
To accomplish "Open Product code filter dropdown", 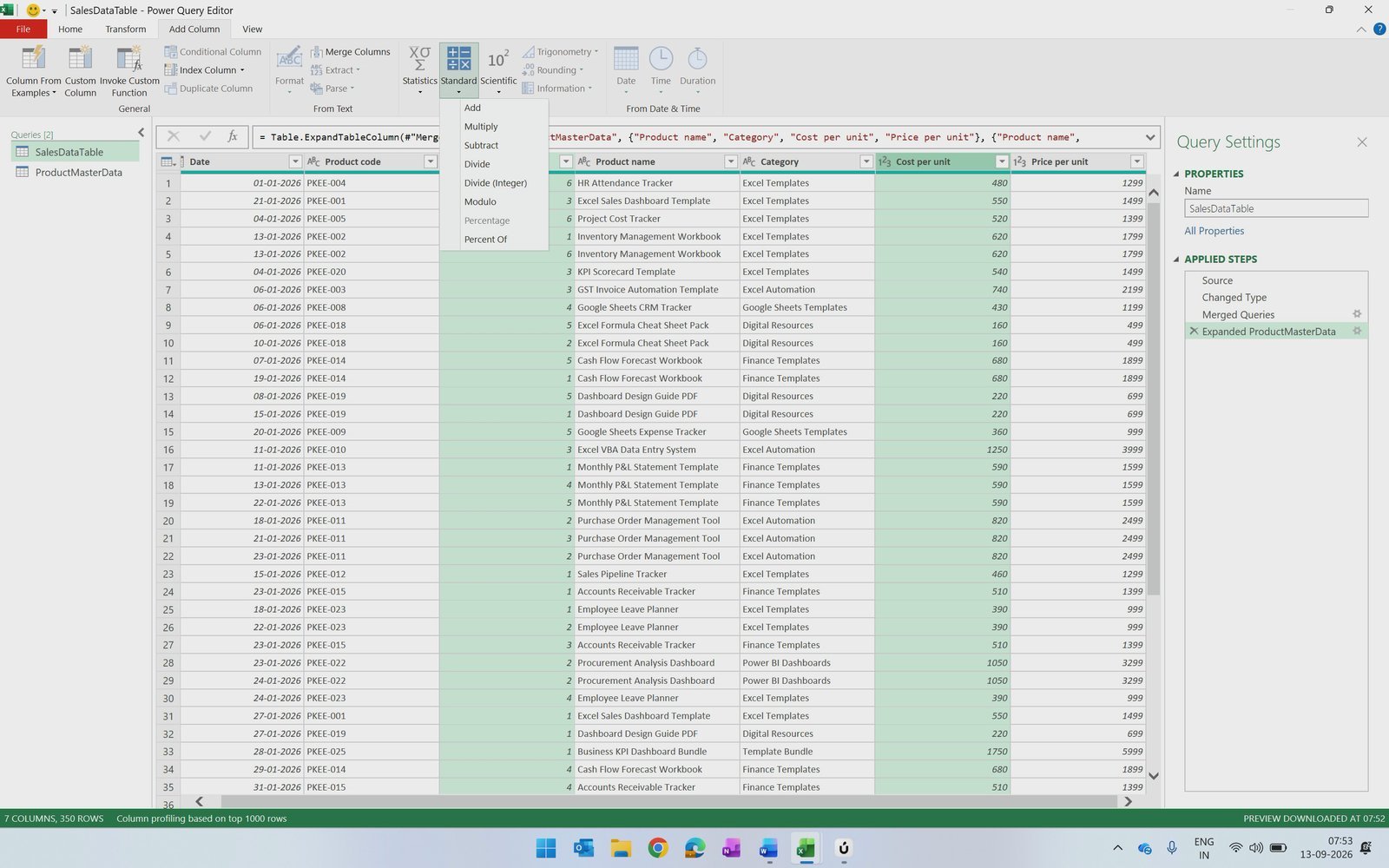I will (x=430, y=161).
